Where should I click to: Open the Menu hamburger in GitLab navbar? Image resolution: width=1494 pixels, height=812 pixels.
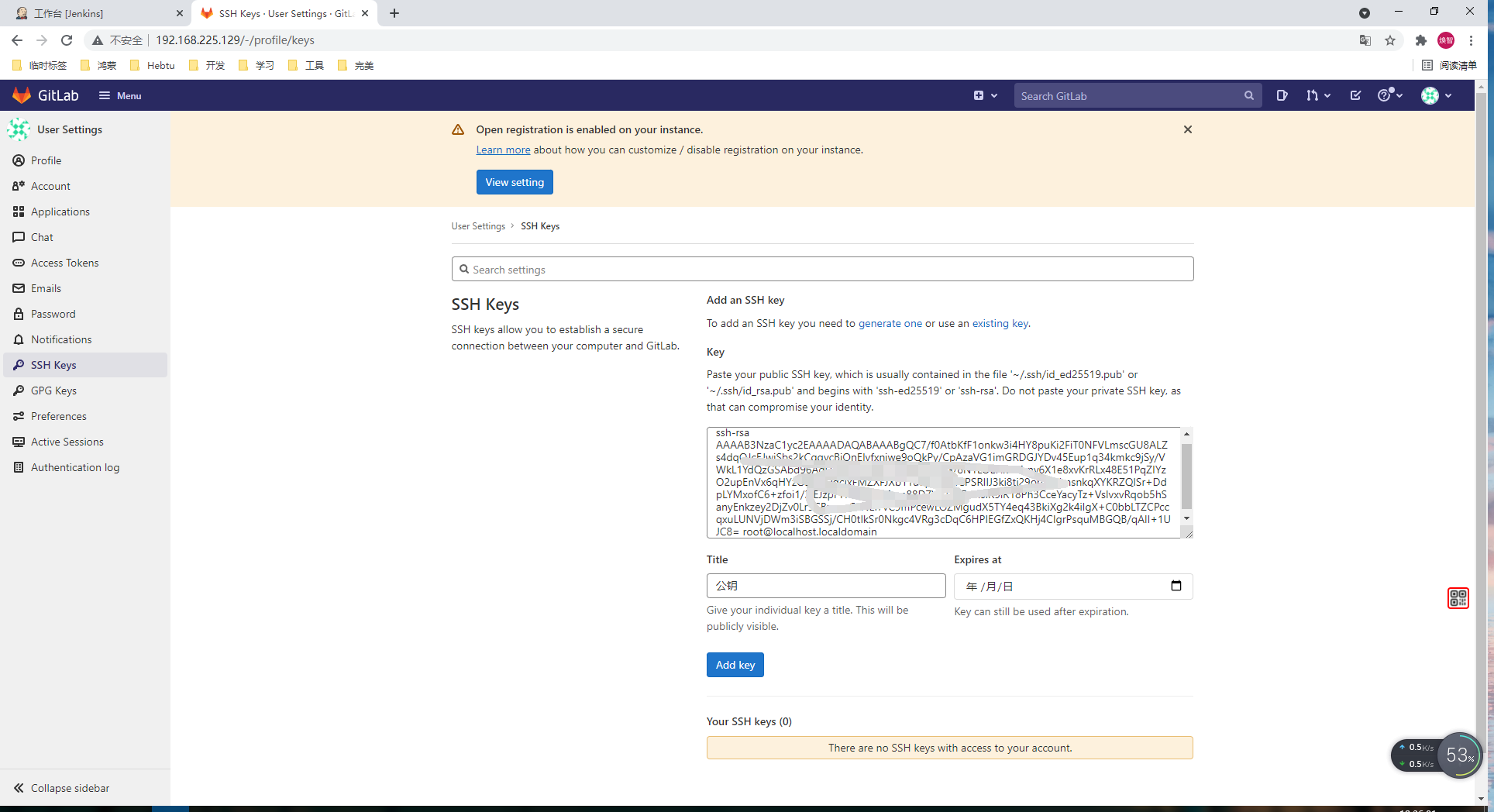120,96
